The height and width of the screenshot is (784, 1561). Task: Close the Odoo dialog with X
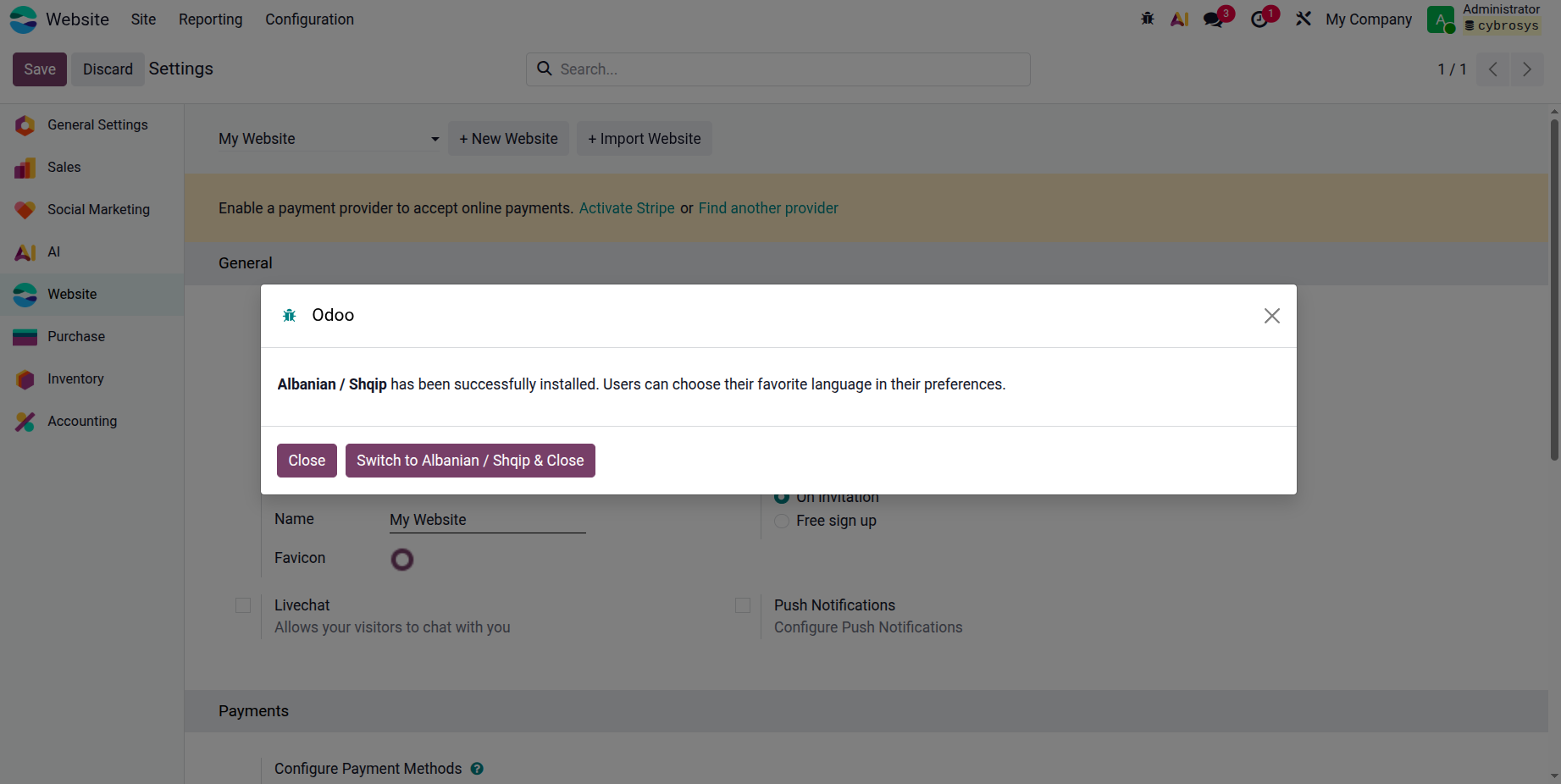[x=1271, y=316]
